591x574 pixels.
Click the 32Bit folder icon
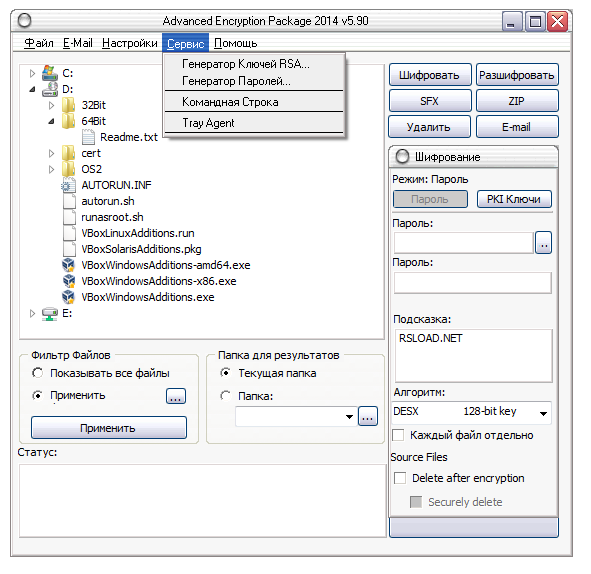tap(69, 105)
